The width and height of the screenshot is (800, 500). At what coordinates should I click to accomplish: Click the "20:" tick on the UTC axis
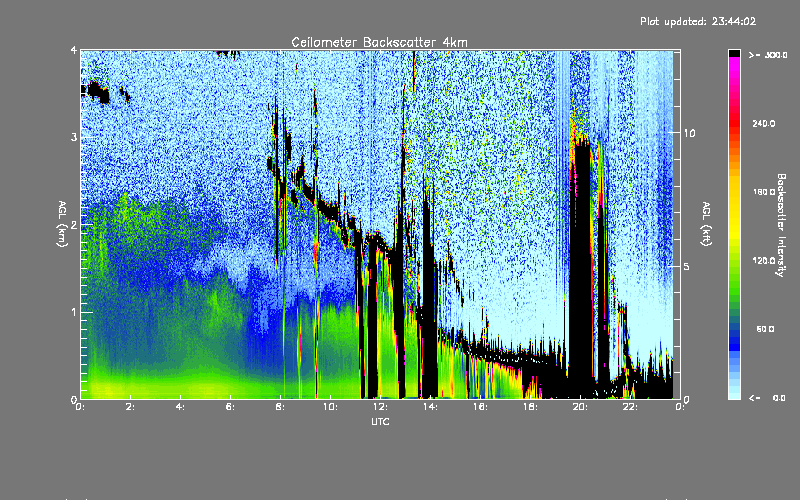(x=580, y=407)
